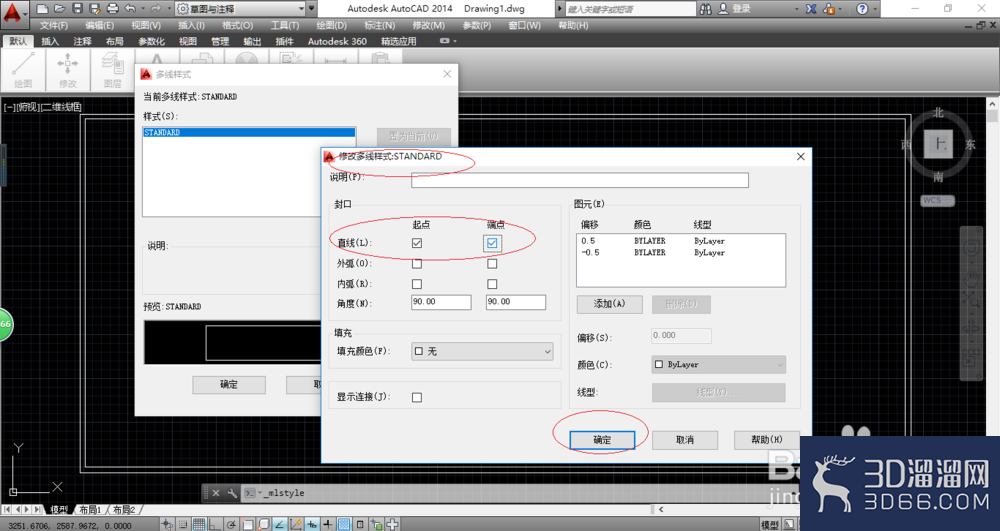
Task: Check 外弧 起点 checkbox
Action: coord(417,263)
